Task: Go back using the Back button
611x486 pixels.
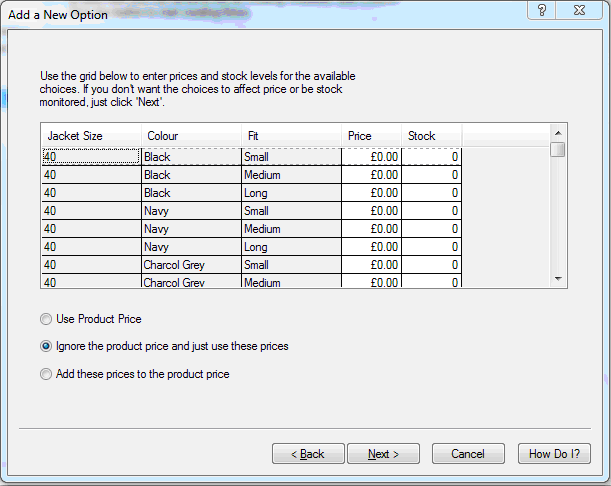Action: tap(308, 454)
